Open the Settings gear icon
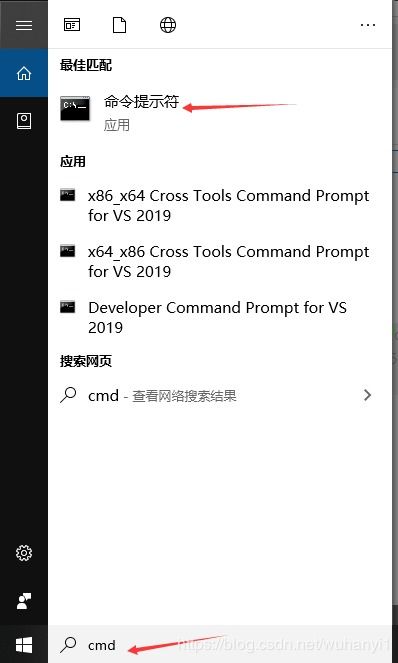Screen dimensions: 398x663 24,553
